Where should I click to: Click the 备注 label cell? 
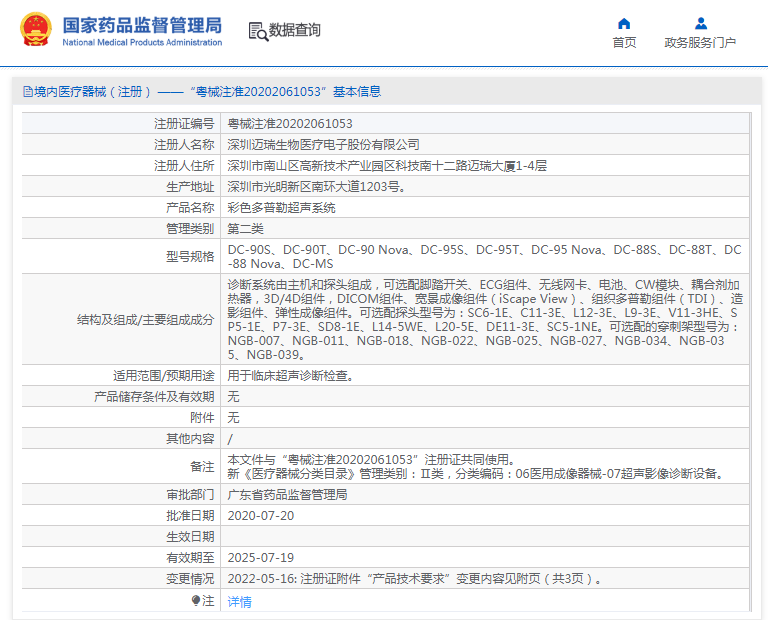[202, 467]
